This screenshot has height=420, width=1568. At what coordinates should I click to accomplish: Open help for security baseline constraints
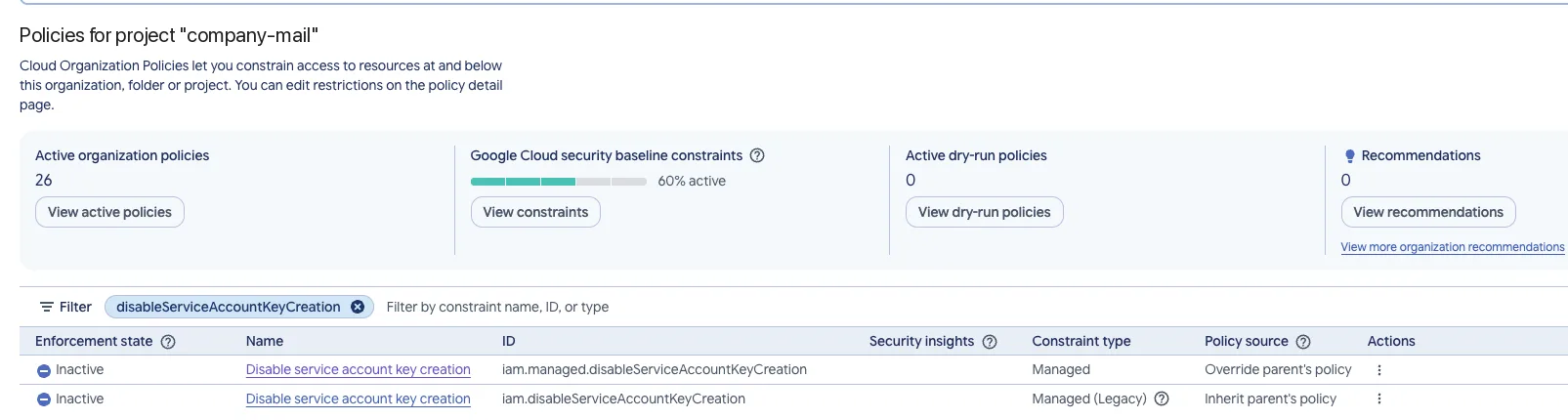click(x=757, y=155)
